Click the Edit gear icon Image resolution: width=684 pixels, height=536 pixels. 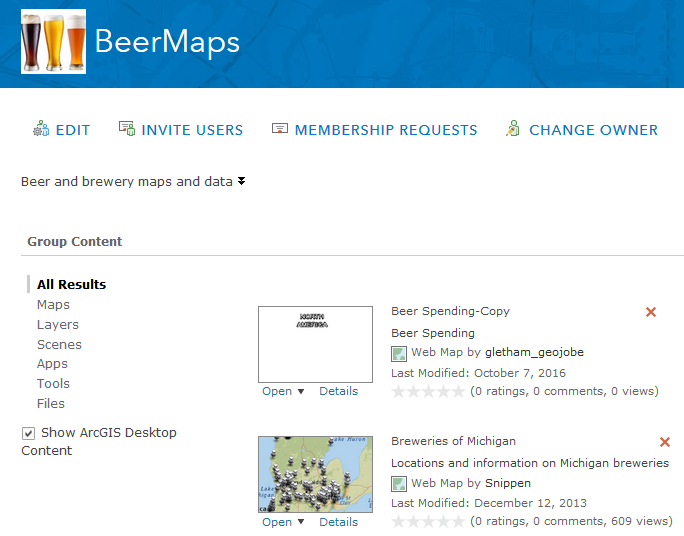[41, 129]
